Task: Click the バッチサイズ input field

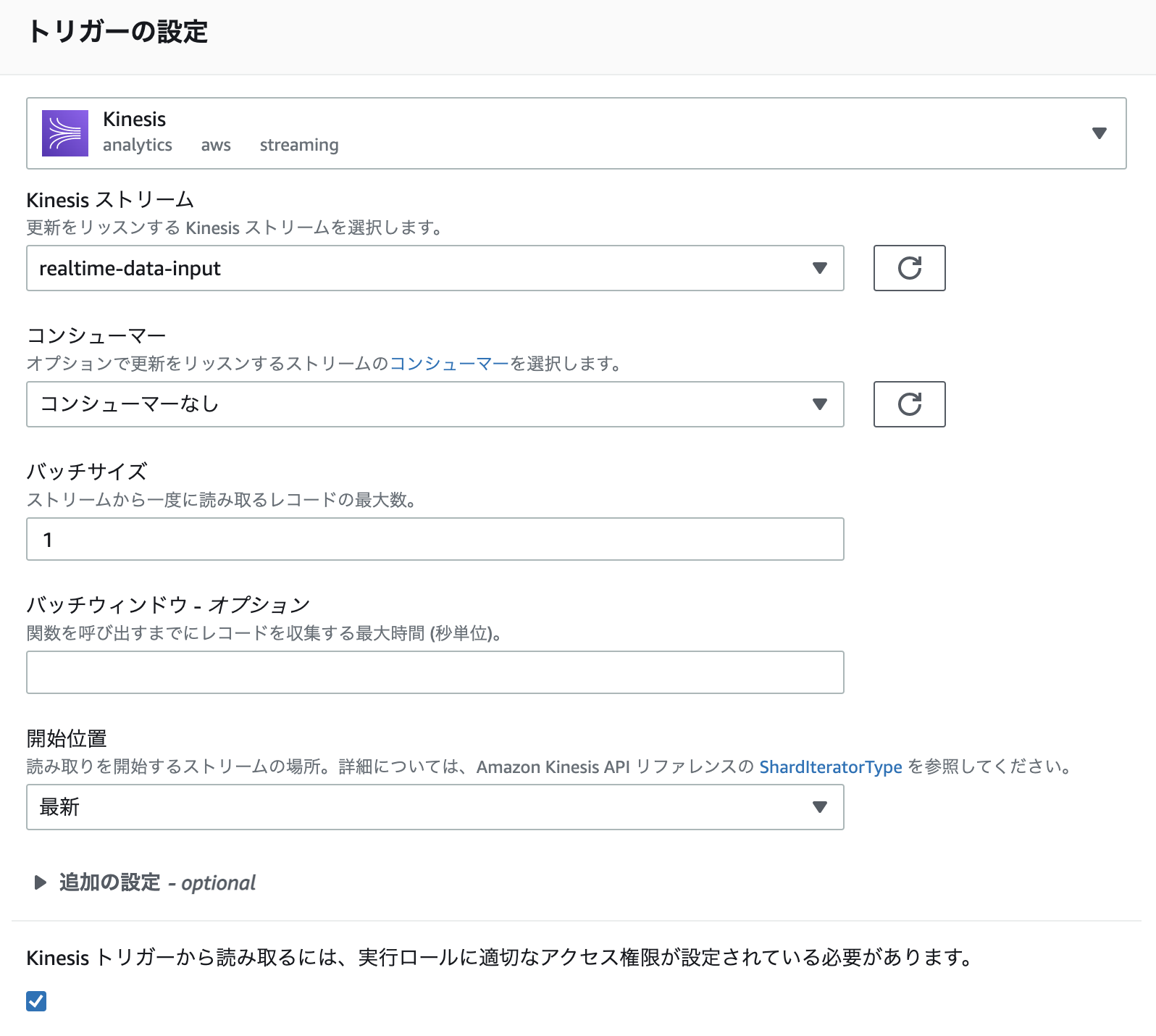Action: pyautogui.click(x=435, y=539)
